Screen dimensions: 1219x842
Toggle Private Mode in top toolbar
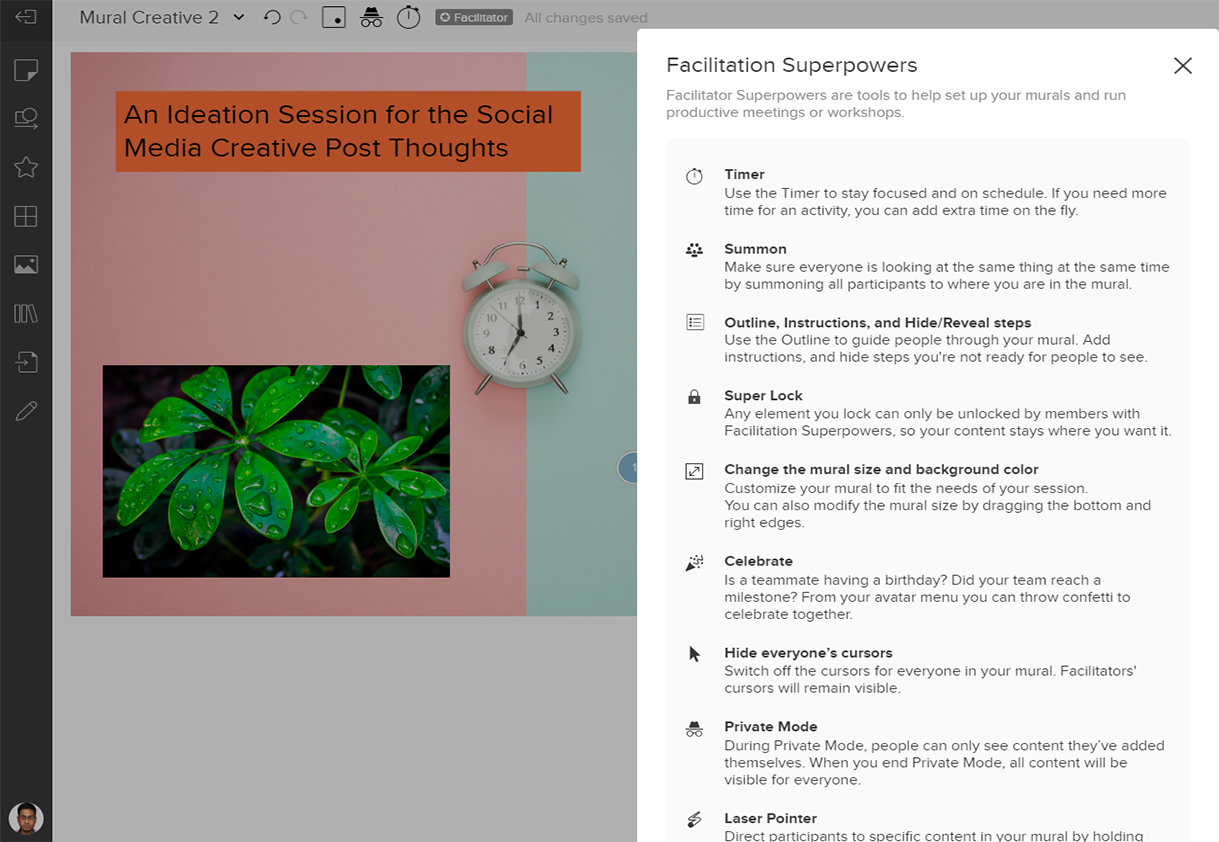pos(371,17)
